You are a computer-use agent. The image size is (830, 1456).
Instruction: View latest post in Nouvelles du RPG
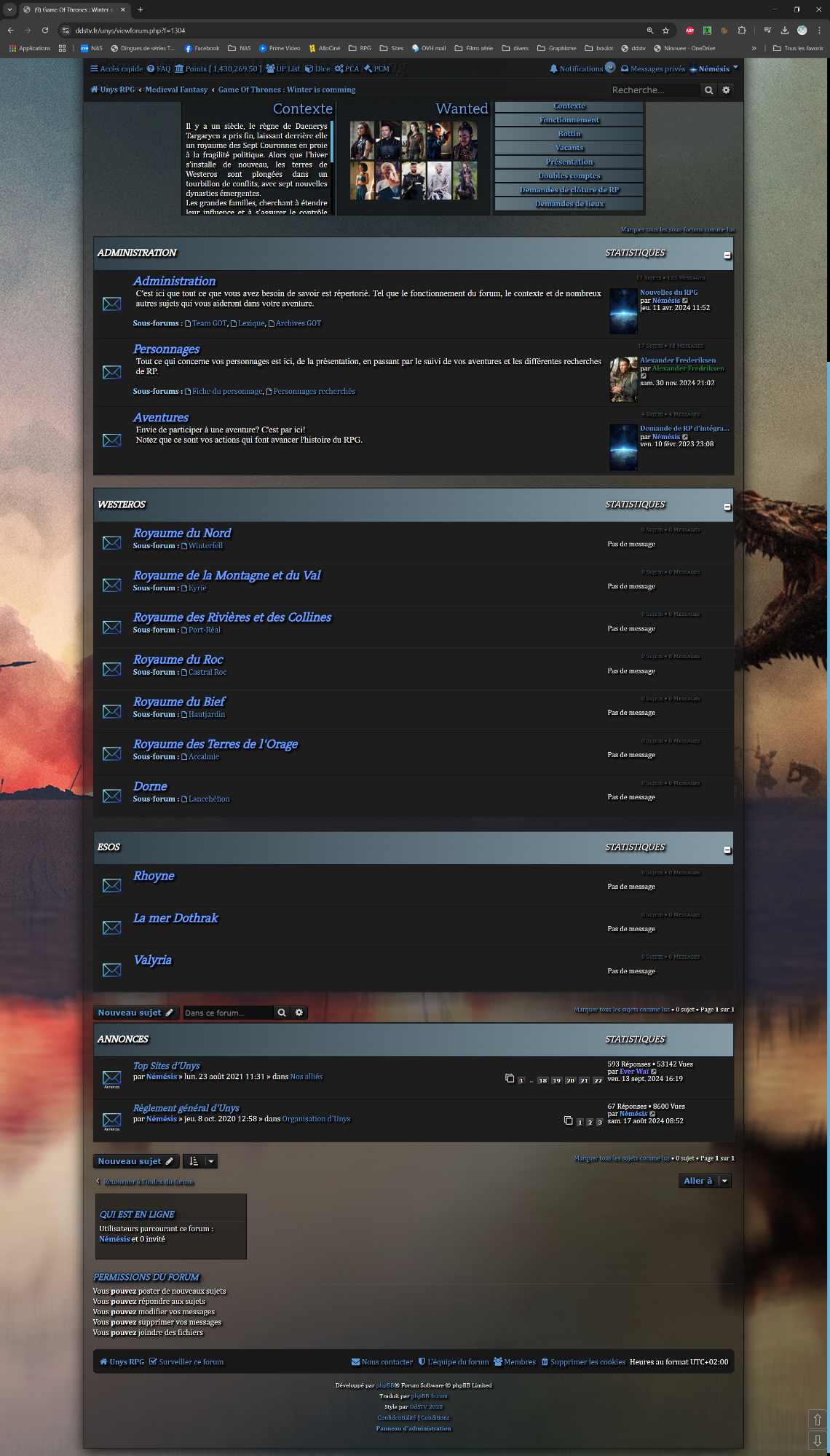pos(685,301)
